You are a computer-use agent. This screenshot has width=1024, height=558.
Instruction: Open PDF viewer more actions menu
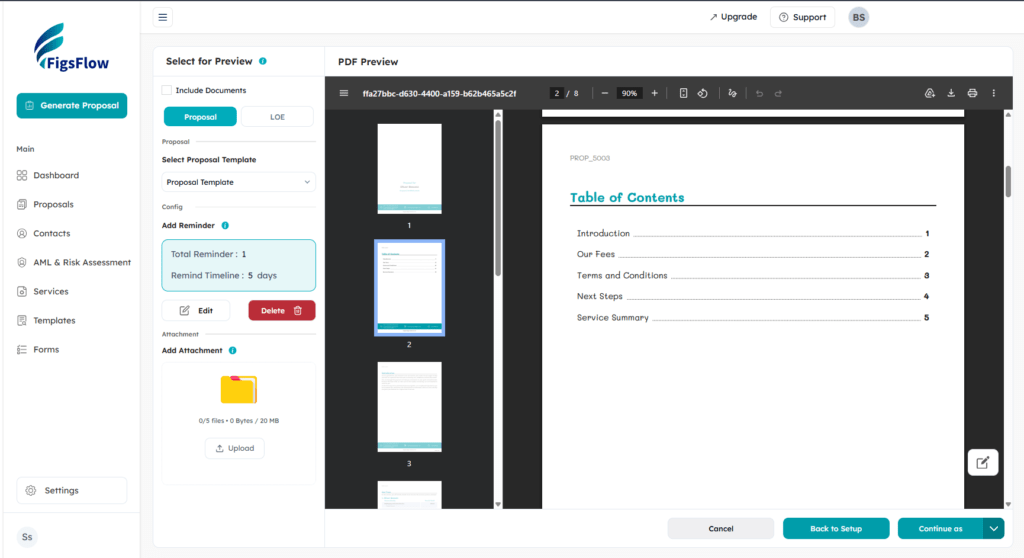point(994,93)
